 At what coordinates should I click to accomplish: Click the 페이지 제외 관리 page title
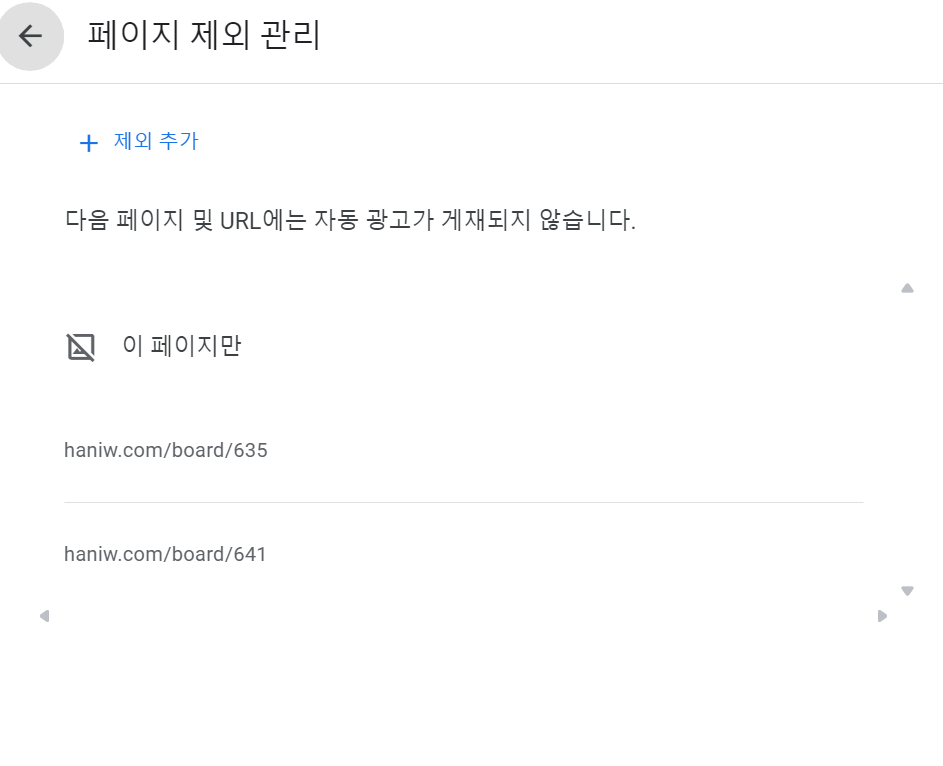[x=204, y=35]
